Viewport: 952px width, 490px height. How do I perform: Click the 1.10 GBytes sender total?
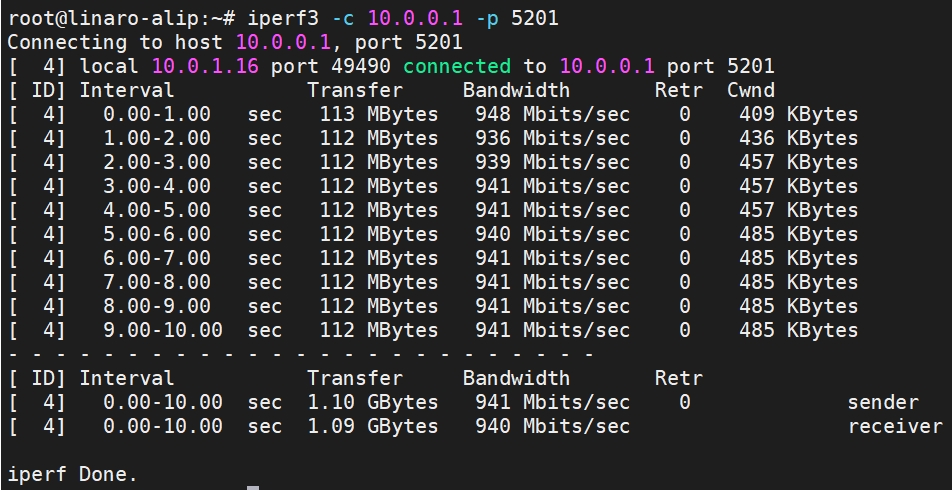pyautogui.click(x=373, y=402)
